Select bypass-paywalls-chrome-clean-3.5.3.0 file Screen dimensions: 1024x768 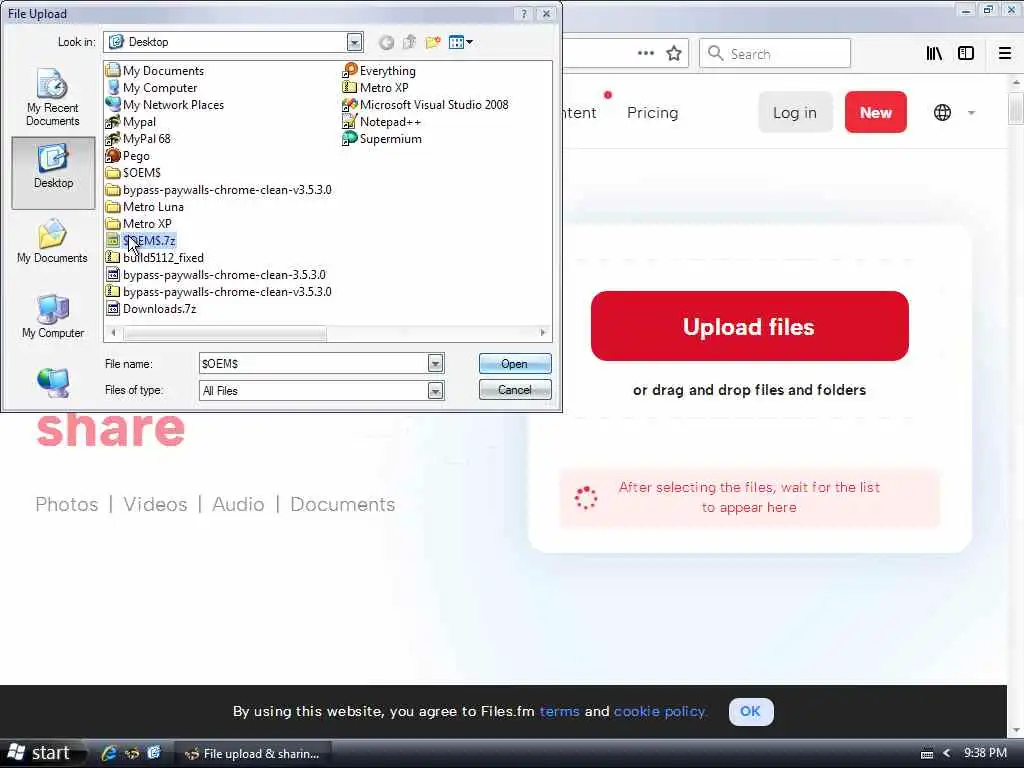coord(216,274)
